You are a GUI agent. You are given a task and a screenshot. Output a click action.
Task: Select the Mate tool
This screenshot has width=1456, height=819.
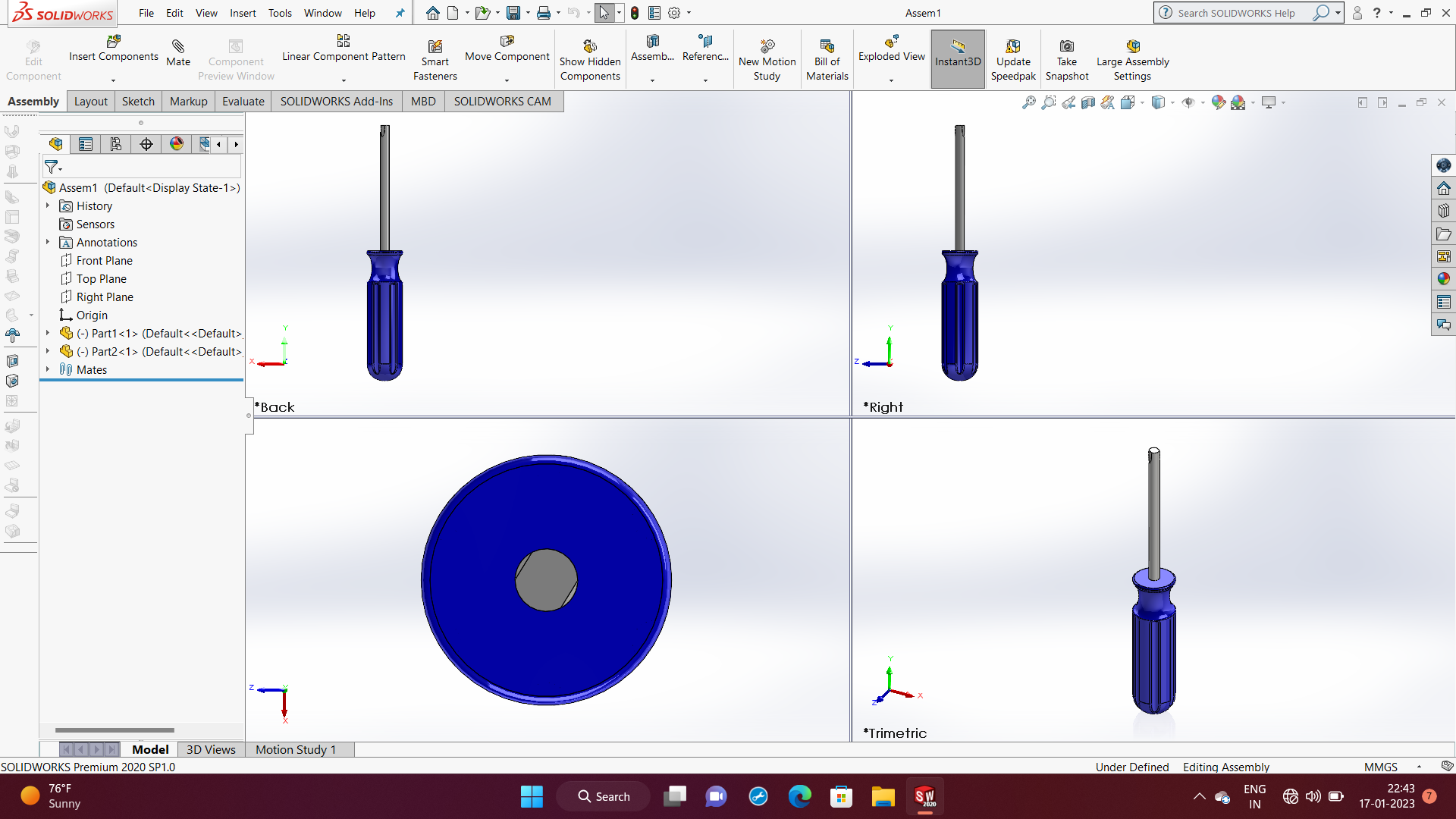[178, 53]
